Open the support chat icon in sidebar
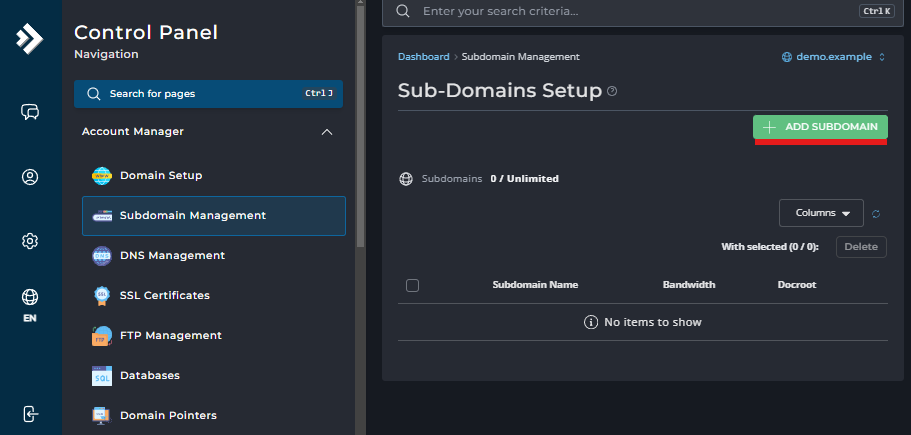 [30, 112]
